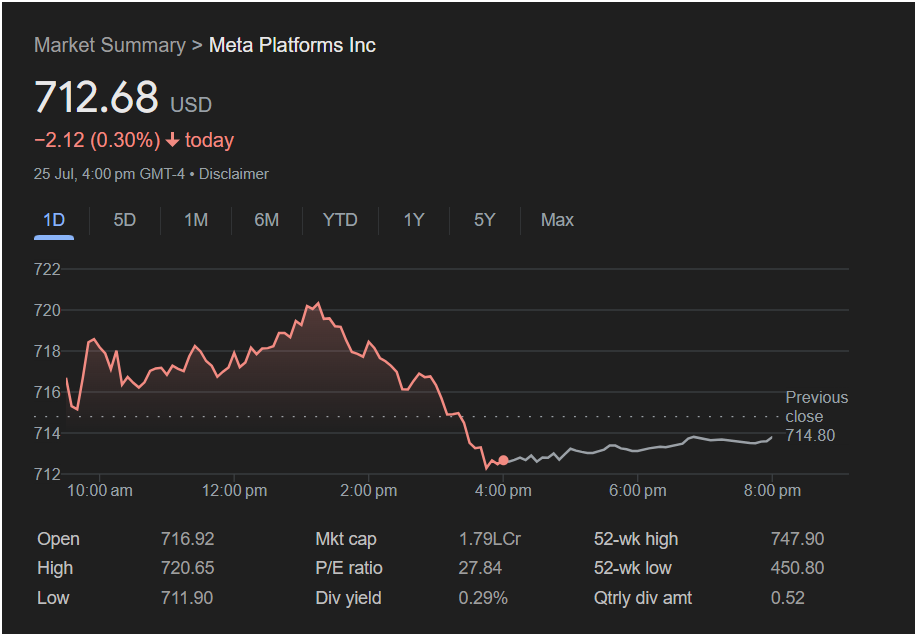The height and width of the screenshot is (636, 917).
Task: Click the red down arrow icon
Action: tap(173, 140)
